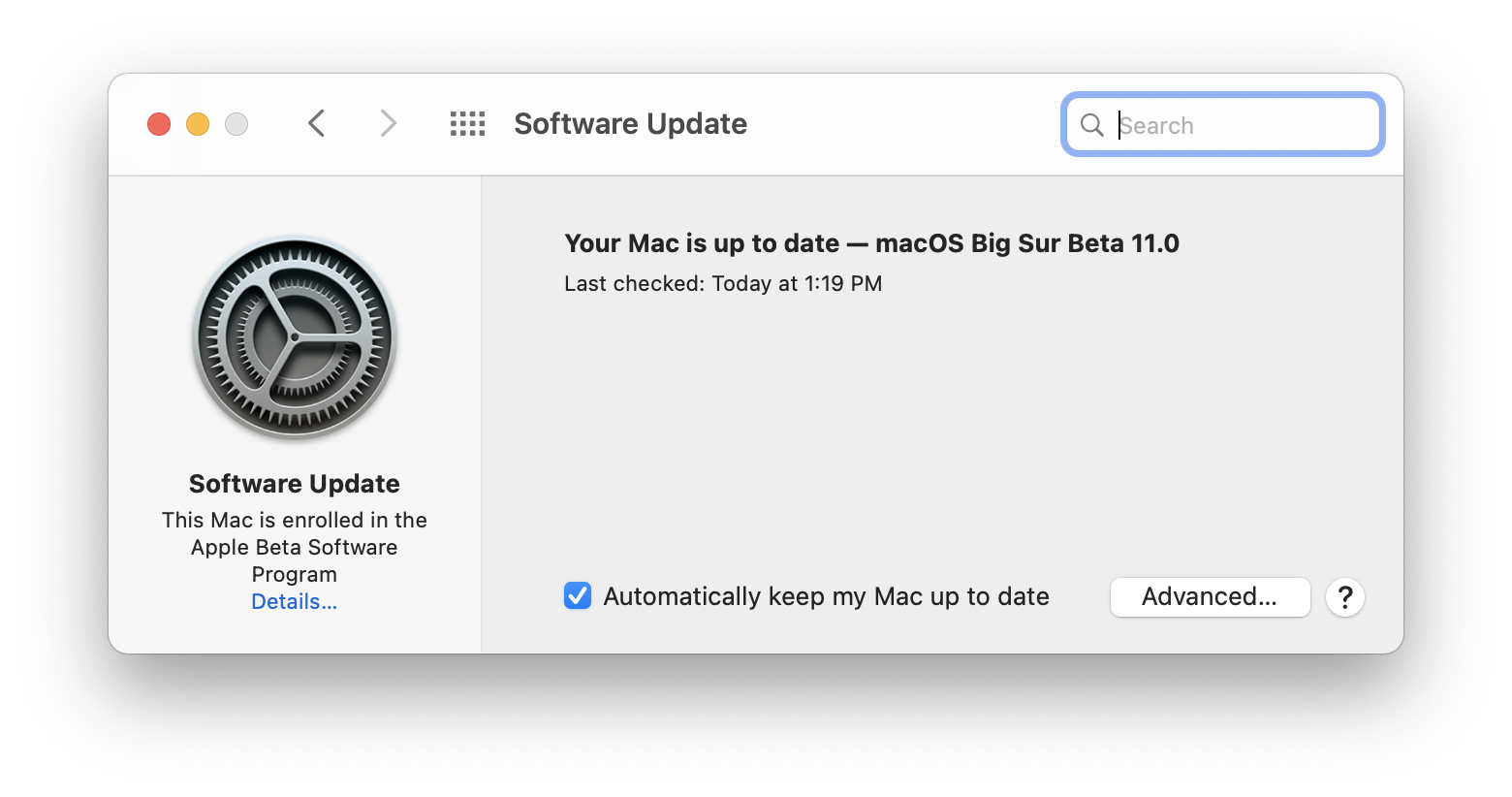Click the Software Update window title
The image size is (1512, 797).
click(x=630, y=124)
